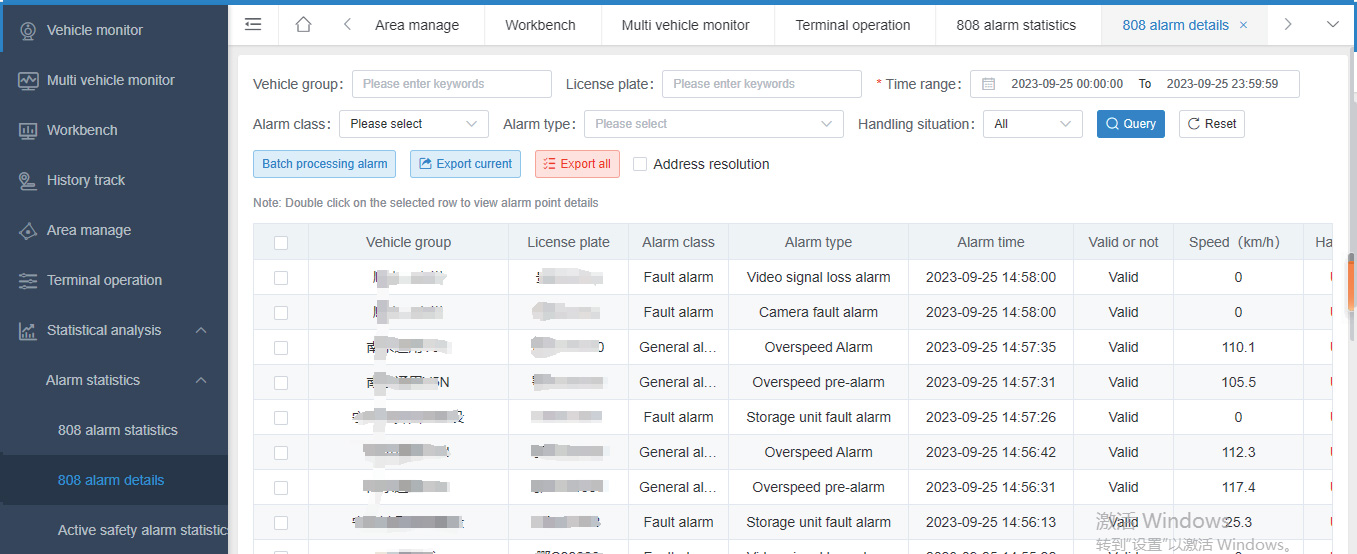Click the Reset button

(1212, 124)
